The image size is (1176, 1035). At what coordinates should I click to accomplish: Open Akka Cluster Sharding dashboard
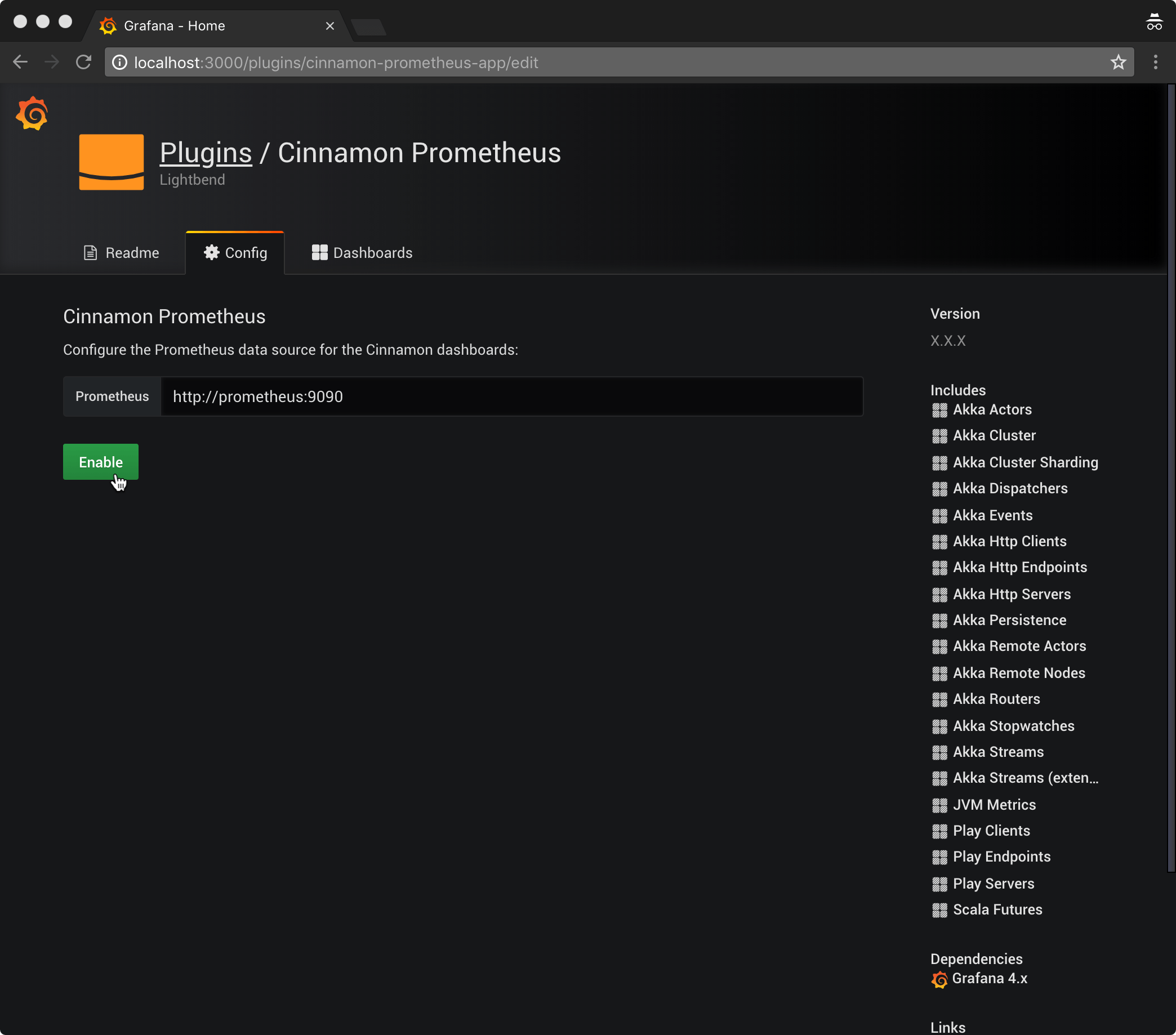pyautogui.click(x=1025, y=462)
